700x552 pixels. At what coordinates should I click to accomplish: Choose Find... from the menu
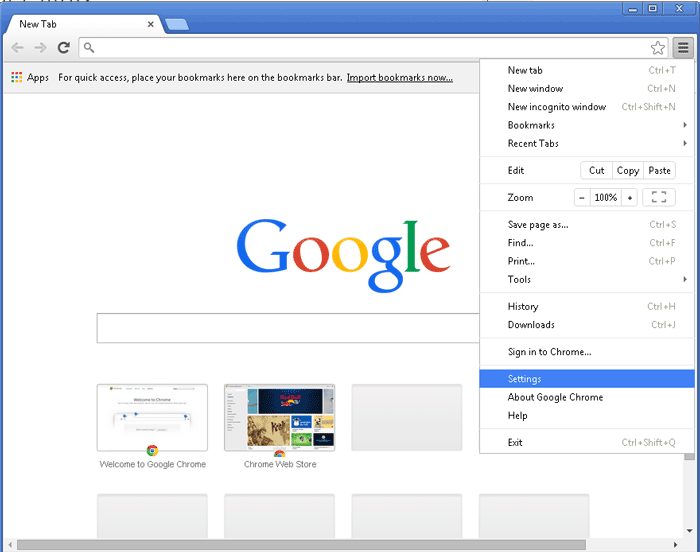pos(587,243)
